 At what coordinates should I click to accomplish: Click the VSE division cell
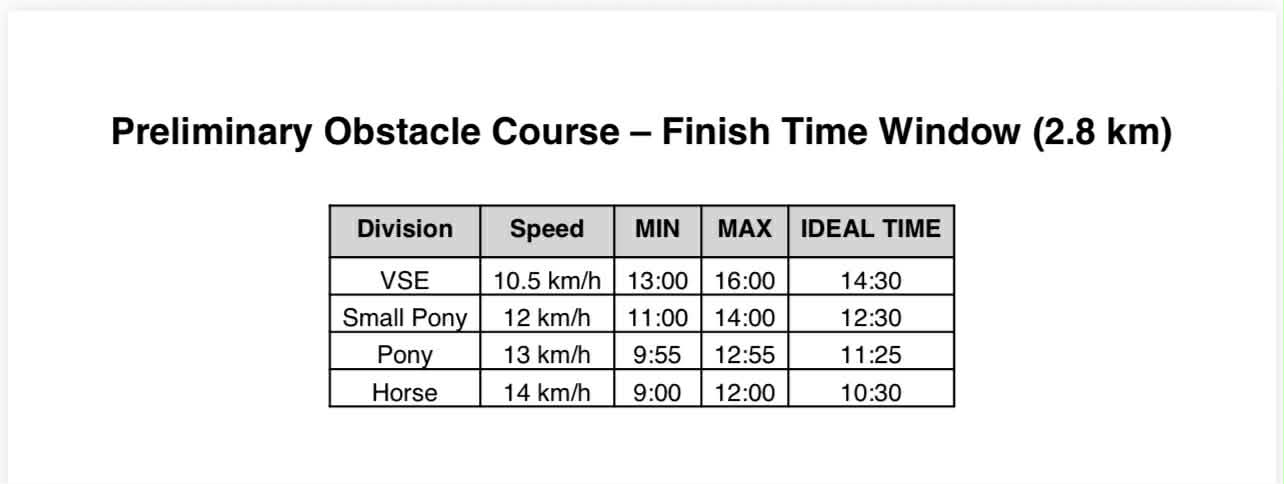pos(405,281)
